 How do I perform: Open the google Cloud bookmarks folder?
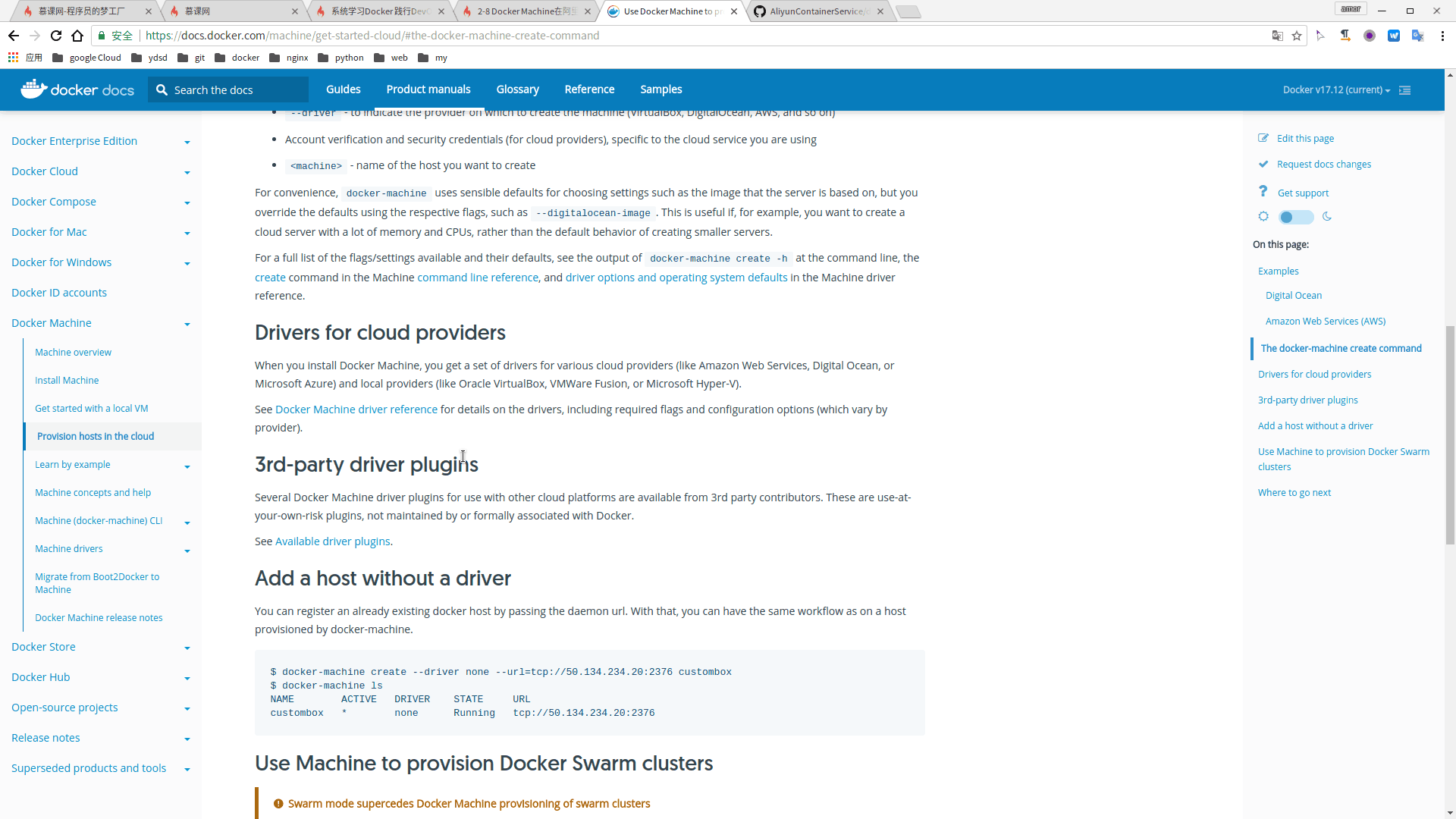point(86,58)
